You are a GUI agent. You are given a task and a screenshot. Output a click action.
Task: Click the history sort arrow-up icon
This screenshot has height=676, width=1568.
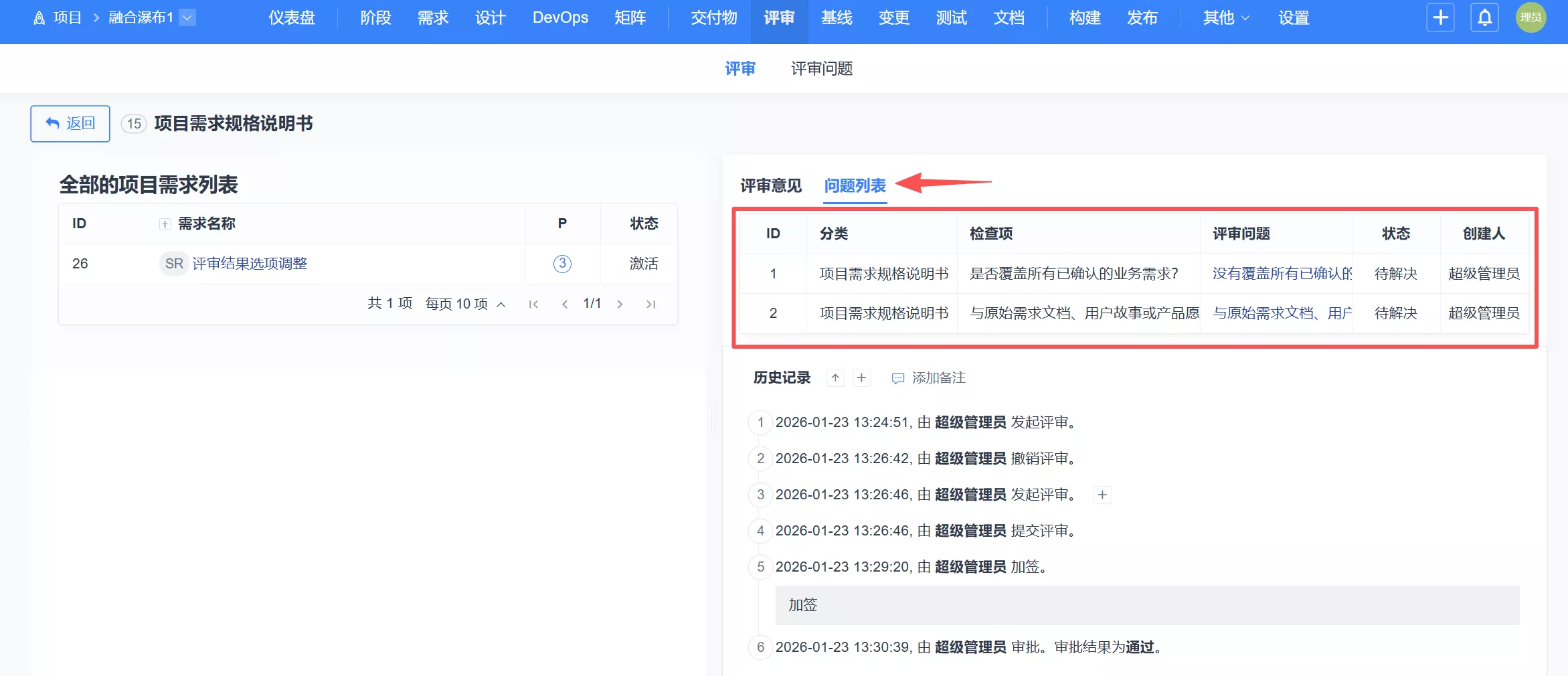click(x=835, y=377)
